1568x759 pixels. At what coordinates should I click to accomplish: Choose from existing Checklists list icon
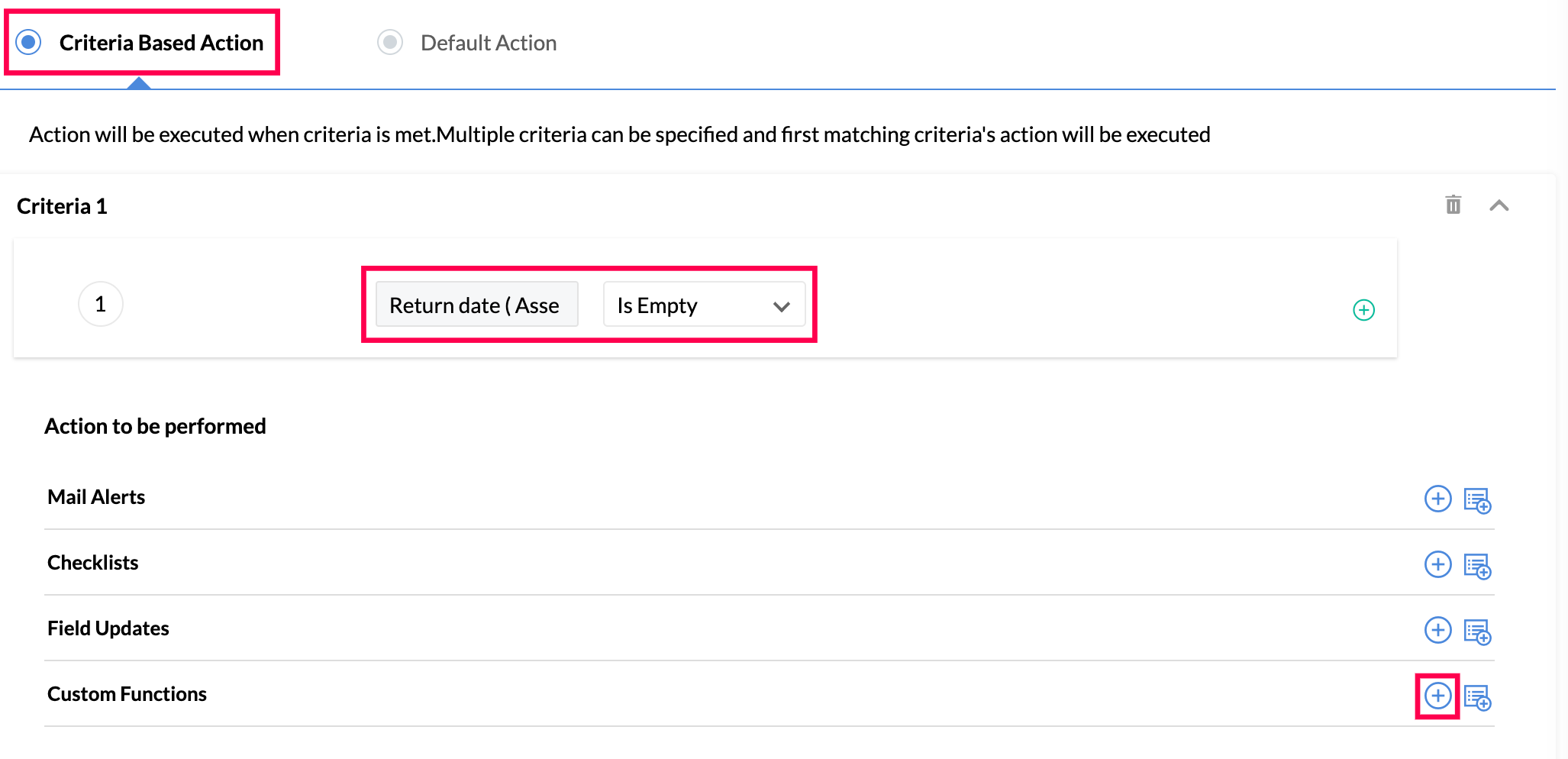point(1477,566)
